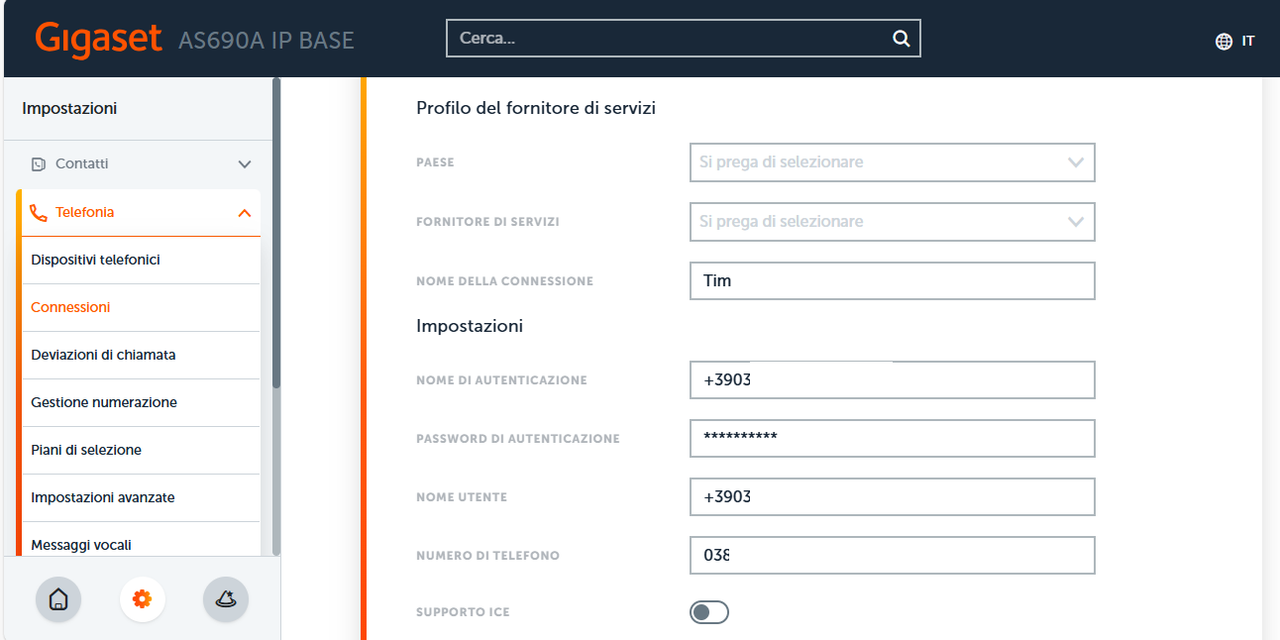Viewport: 1280px width, 640px height.
Task: Click the Nome della connessione field
Action: coord(892,281)
